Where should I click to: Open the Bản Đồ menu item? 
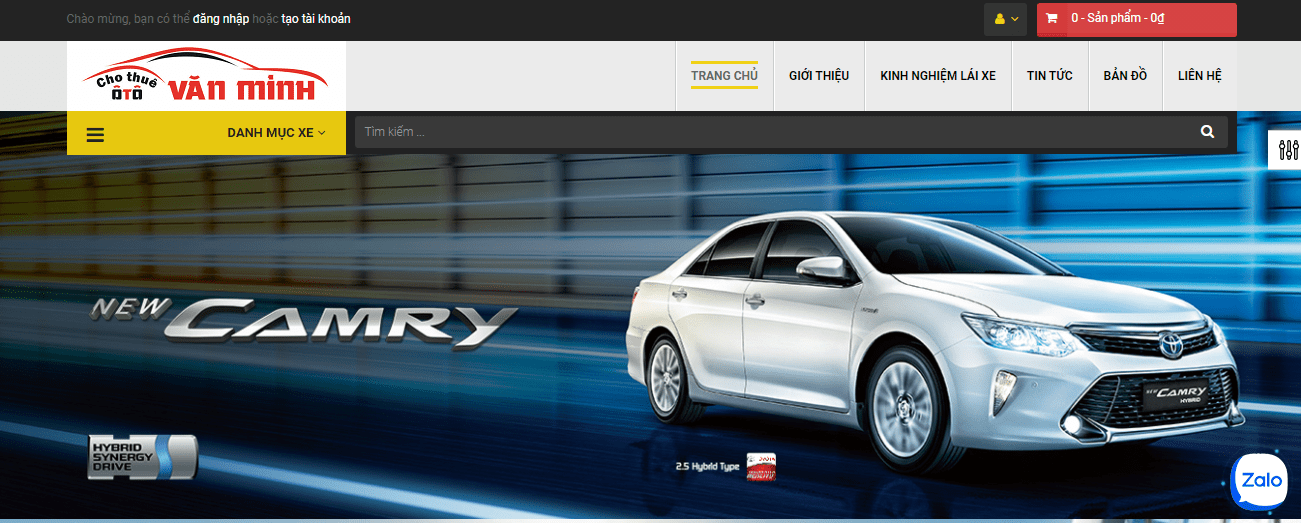1125,76
